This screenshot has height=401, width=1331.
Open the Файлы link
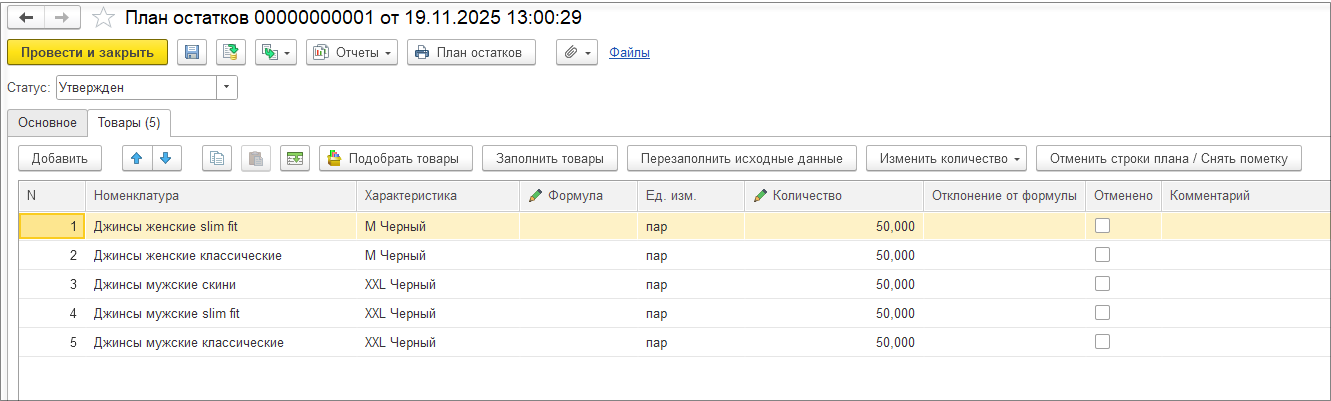point(629,52)
